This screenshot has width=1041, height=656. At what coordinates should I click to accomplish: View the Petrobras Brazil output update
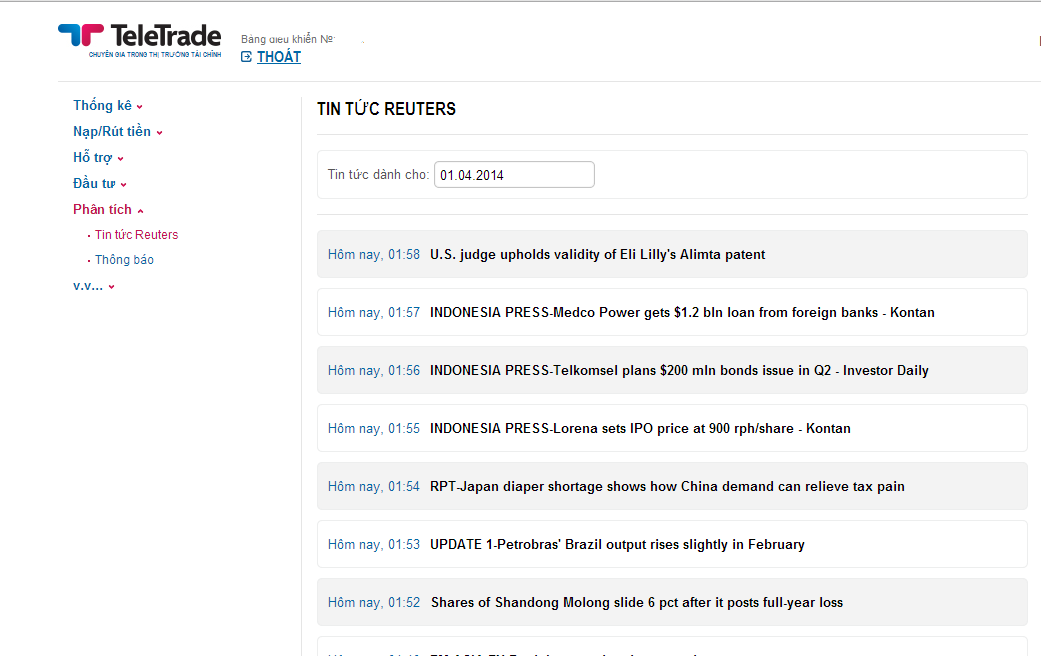(x=617, y=545)
